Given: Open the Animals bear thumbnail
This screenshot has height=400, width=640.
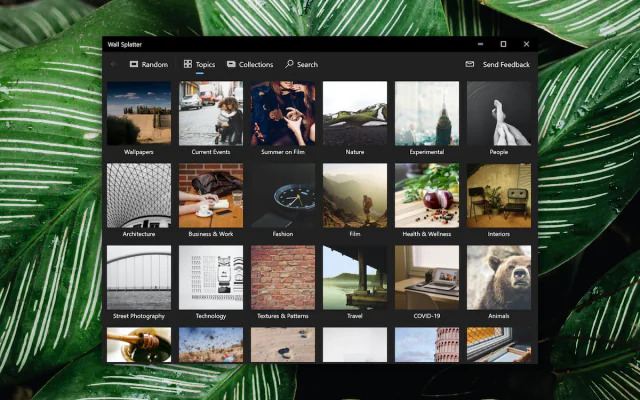Looking at the screenshot, I should [499, 278].
